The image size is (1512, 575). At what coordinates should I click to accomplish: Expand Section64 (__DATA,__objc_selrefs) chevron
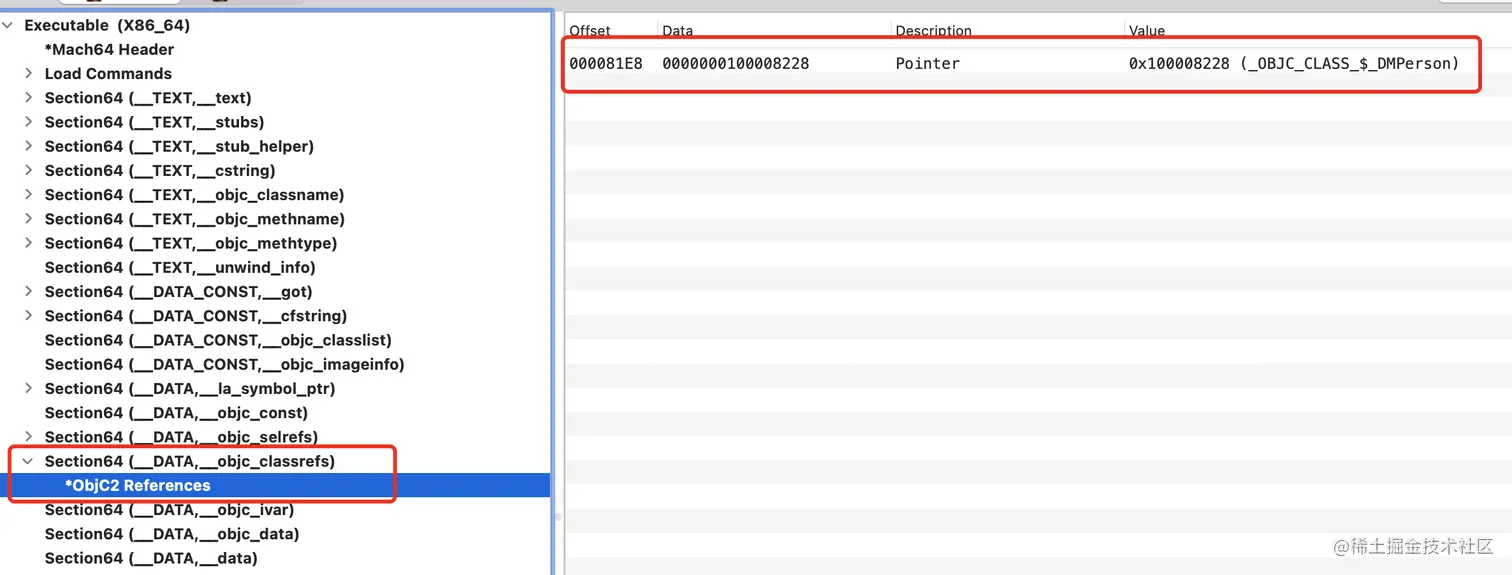pyautogui.click(x=29, y=437)
